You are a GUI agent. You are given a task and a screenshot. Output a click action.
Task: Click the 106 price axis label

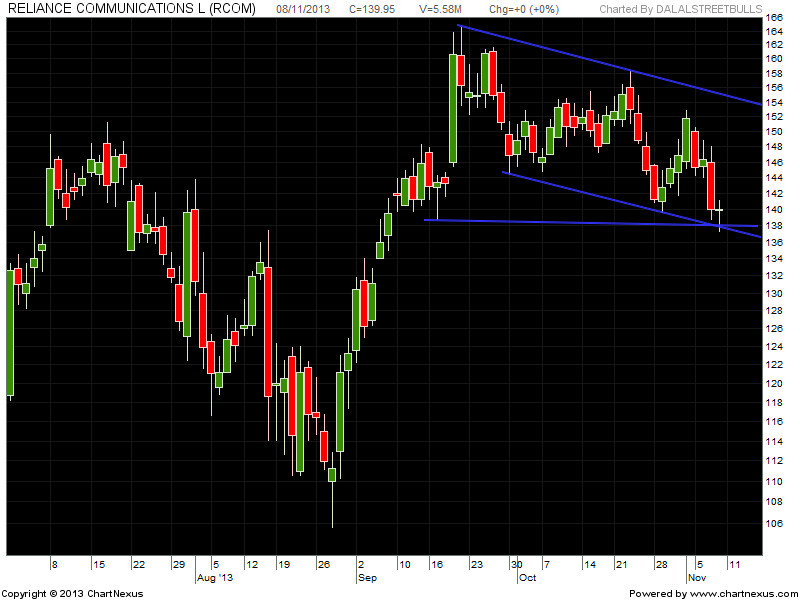774,523
